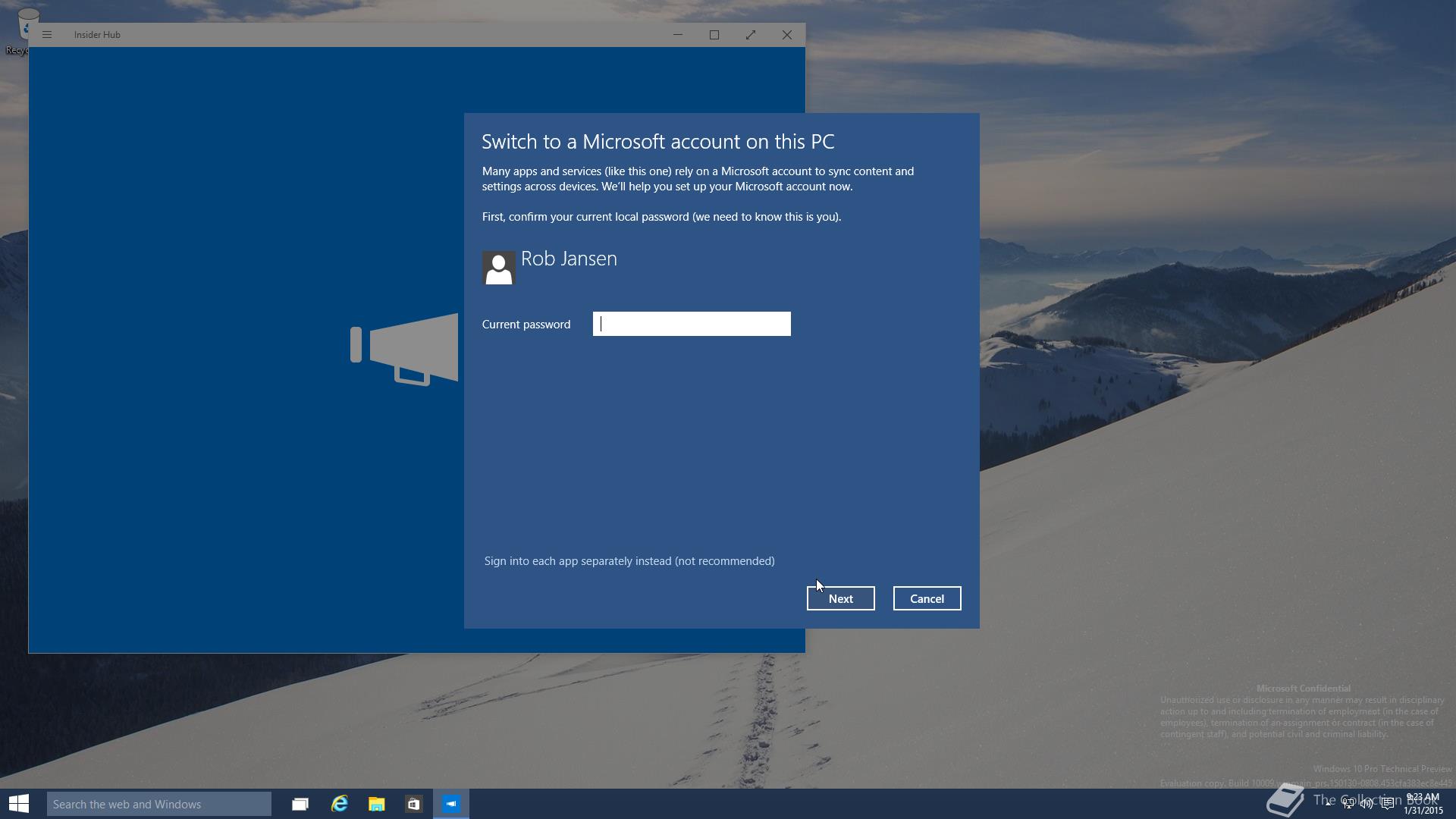Click the Rob Jansen account name
The height and width of the screenshot is (819, 1456).
[x=569, y=259]
